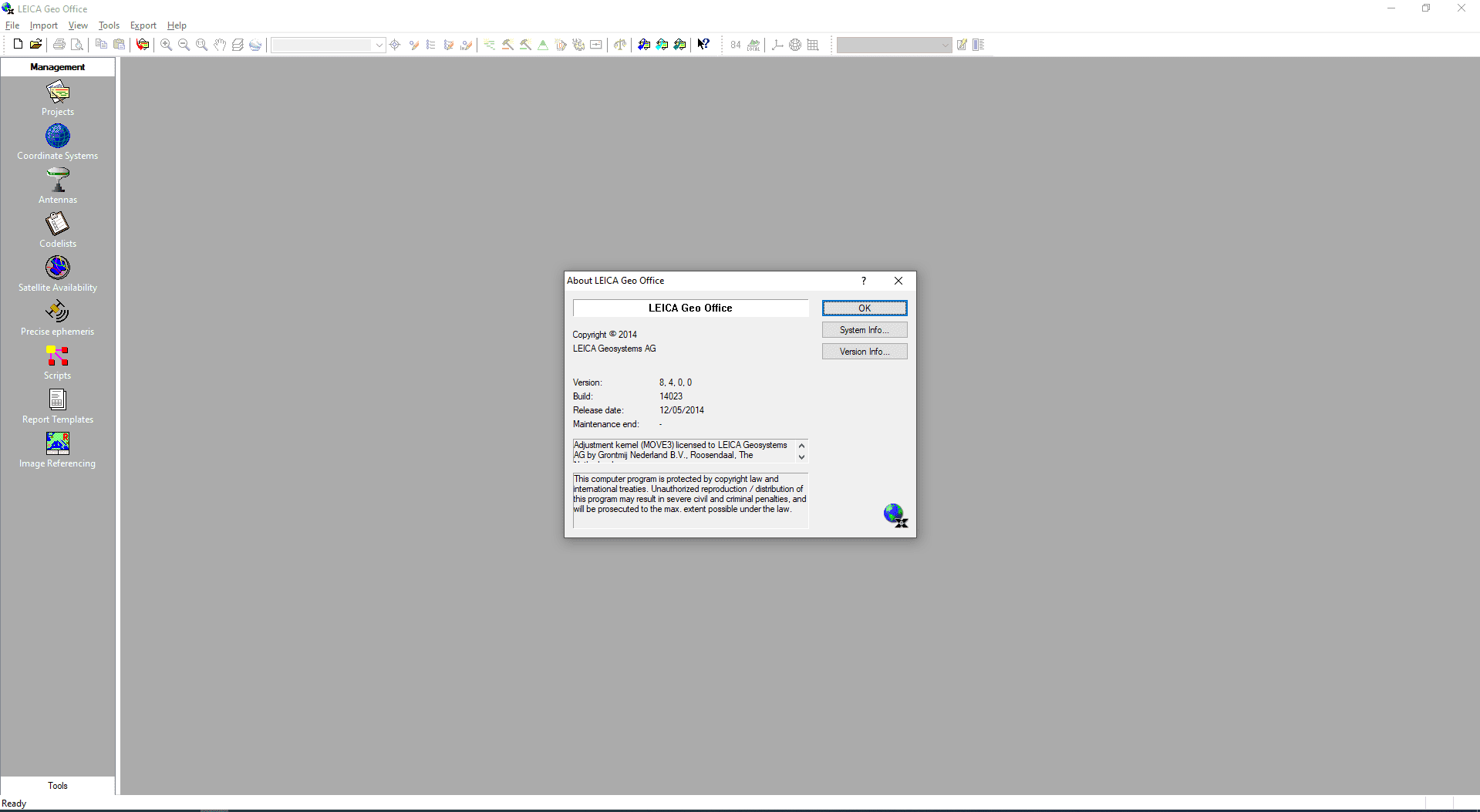
Task: Open Satellite Availability tool
Action: tap(58, 275)
